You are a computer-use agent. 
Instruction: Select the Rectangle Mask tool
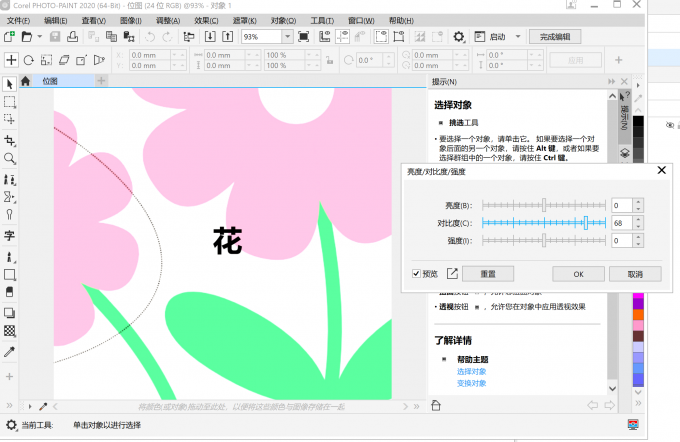[10, 102]
